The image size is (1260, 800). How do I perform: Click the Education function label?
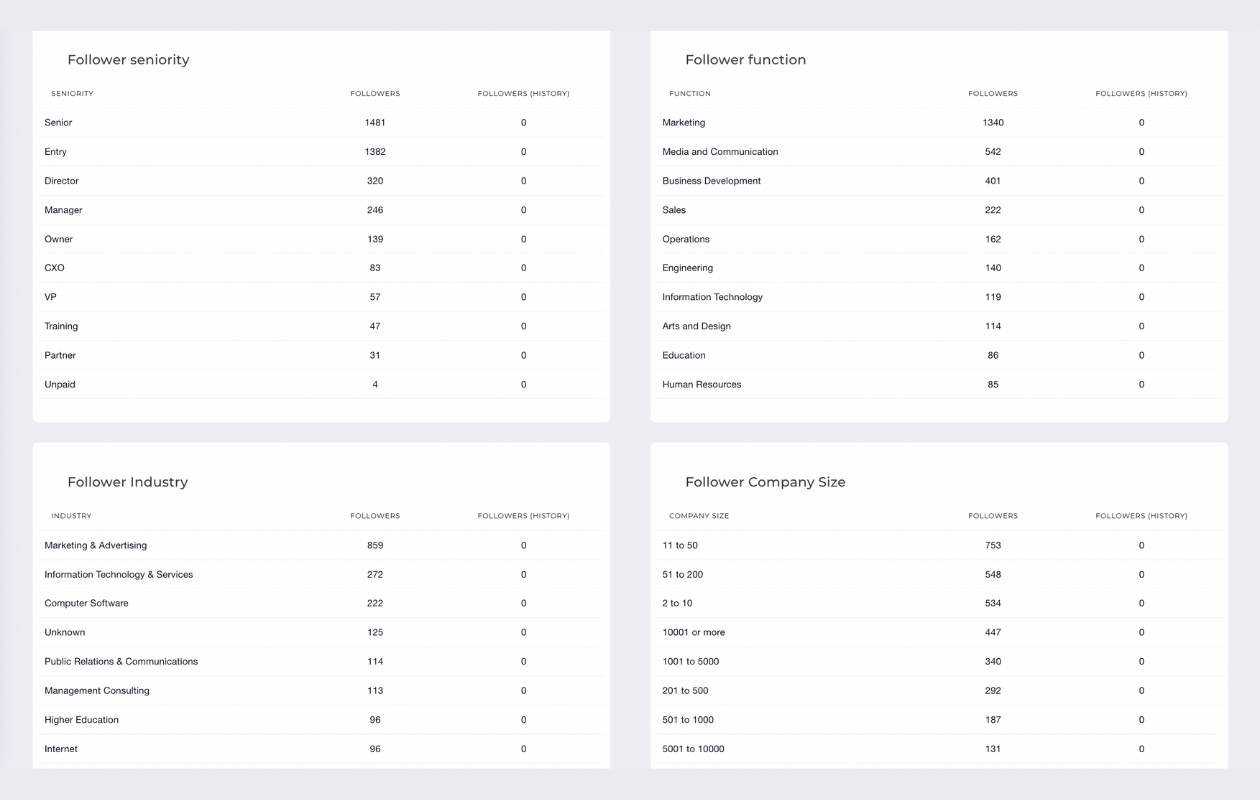click(x=684, y=355)
